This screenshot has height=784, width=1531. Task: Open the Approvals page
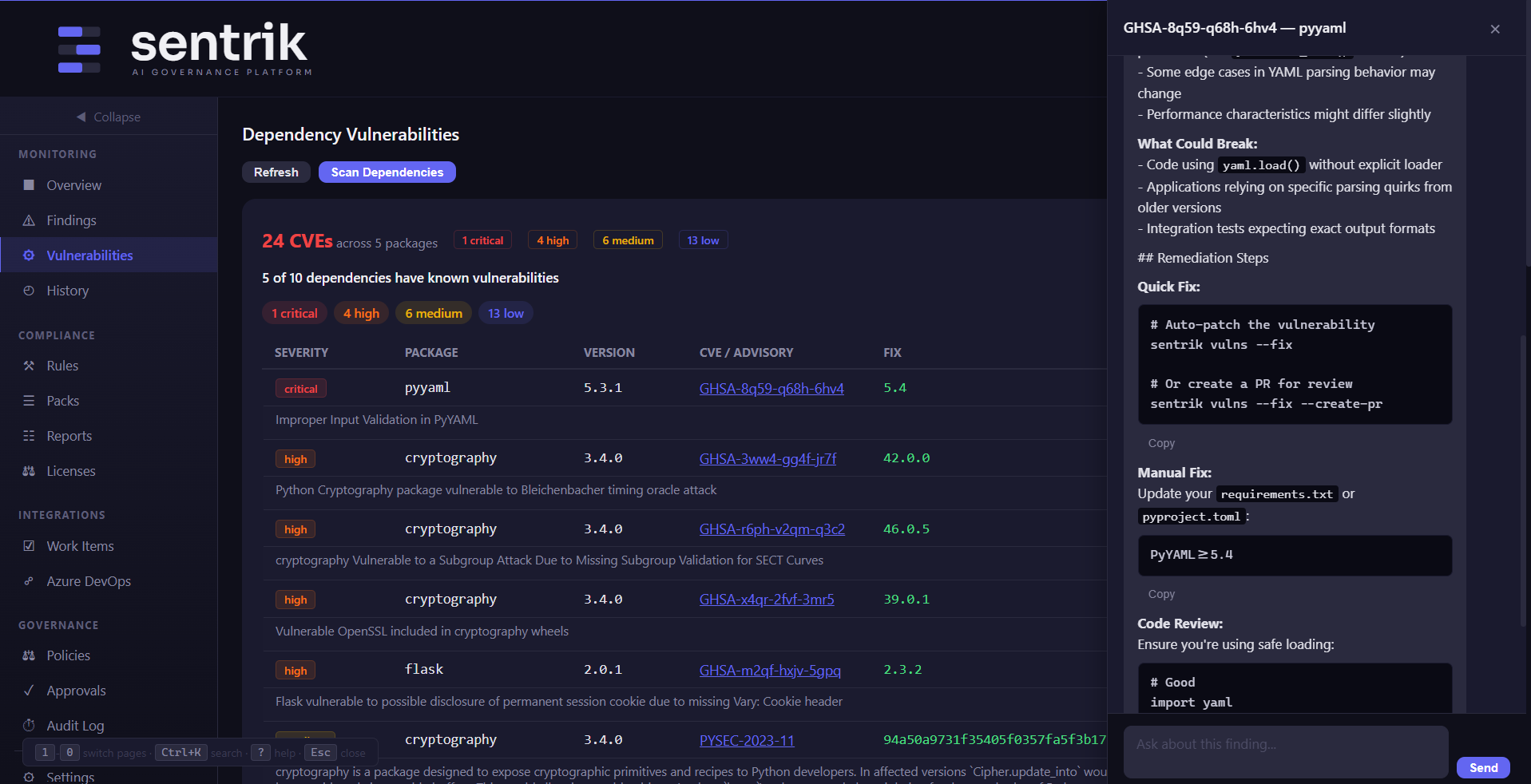point(109,691)
